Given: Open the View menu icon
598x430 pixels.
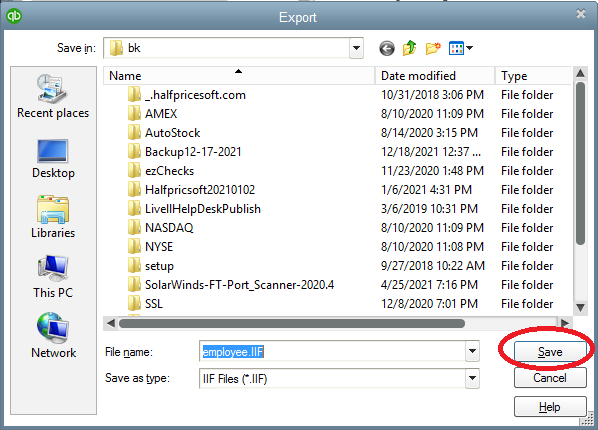Looking at the screenshot, I should click(461, 48).
